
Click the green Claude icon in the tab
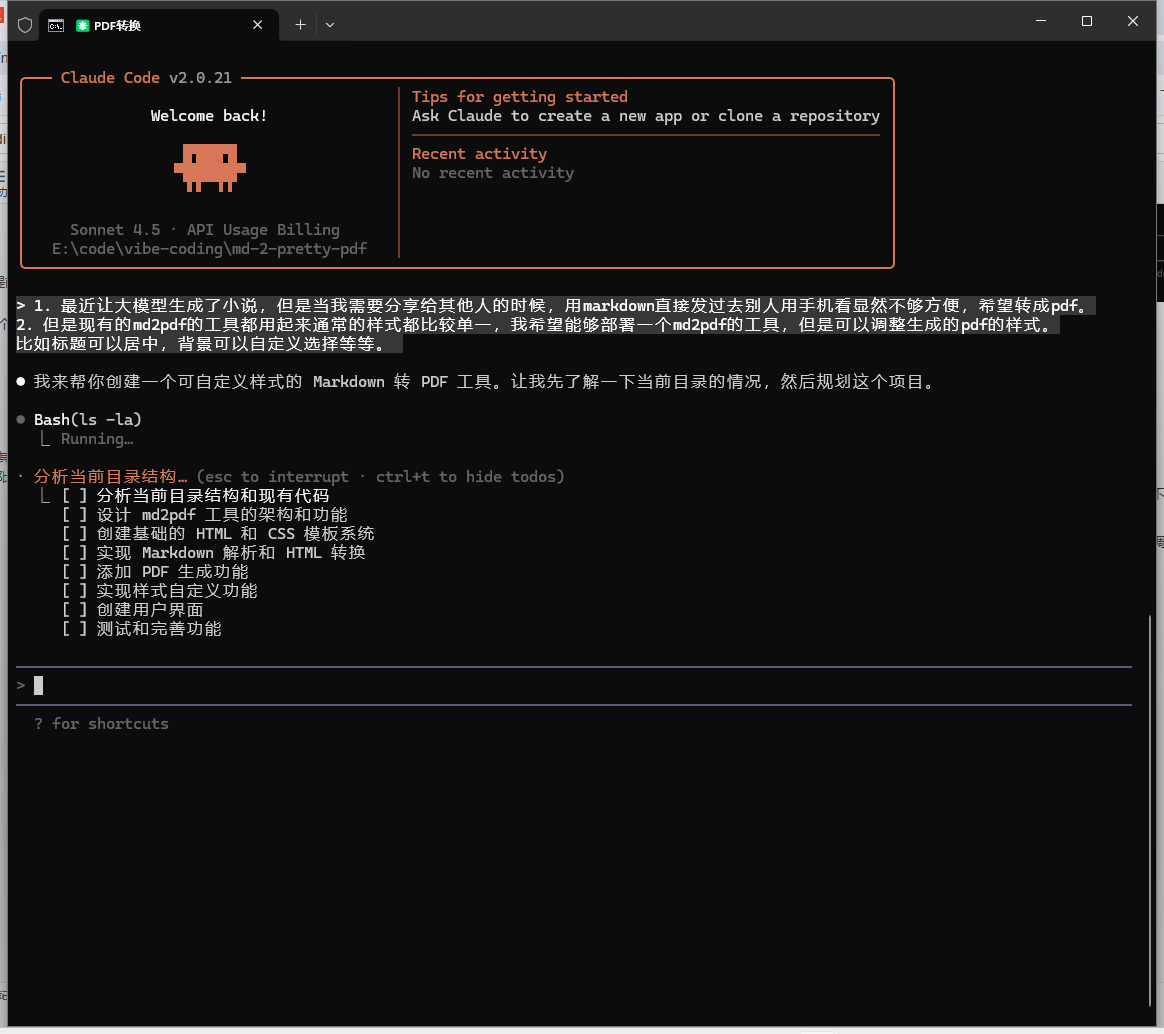coord(82,25)
